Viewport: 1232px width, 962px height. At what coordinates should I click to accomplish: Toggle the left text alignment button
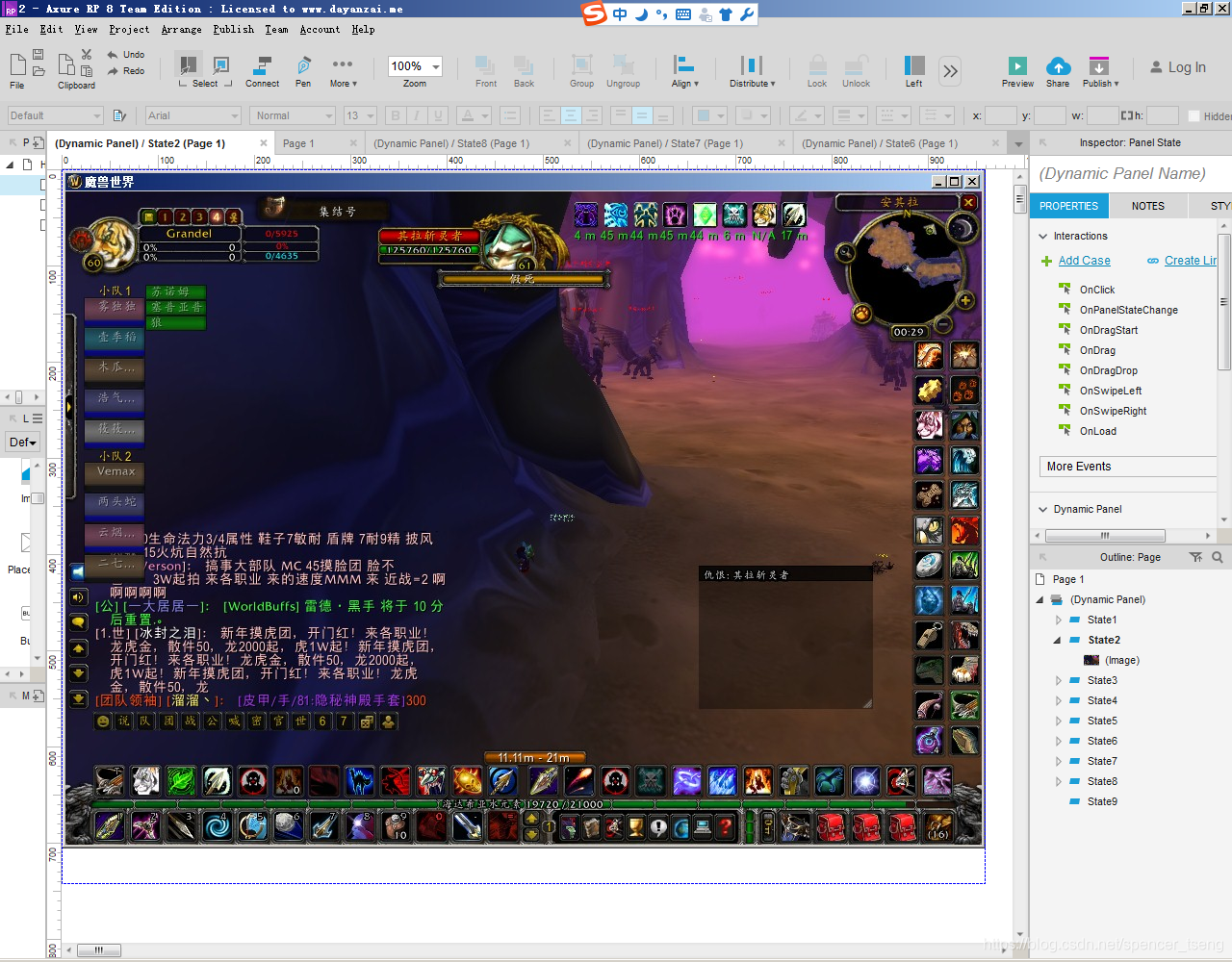click(x=548, y=115)
